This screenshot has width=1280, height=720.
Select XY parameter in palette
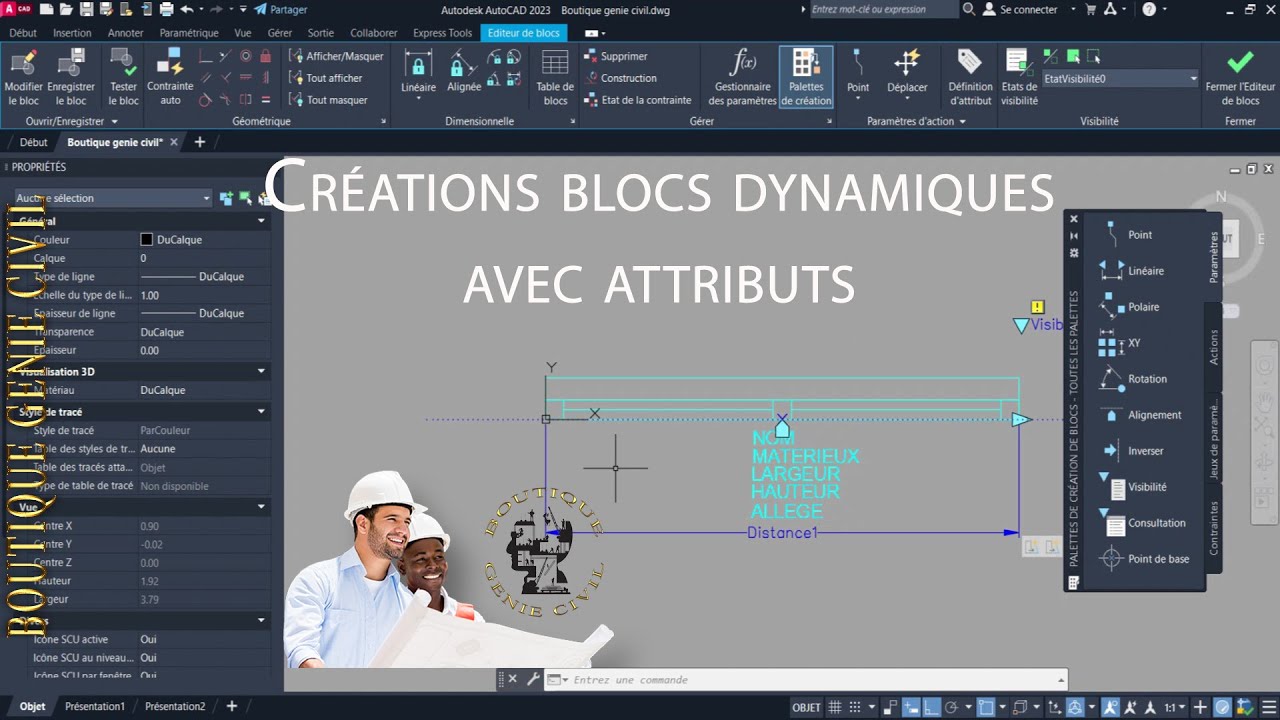click(1120, 343)
